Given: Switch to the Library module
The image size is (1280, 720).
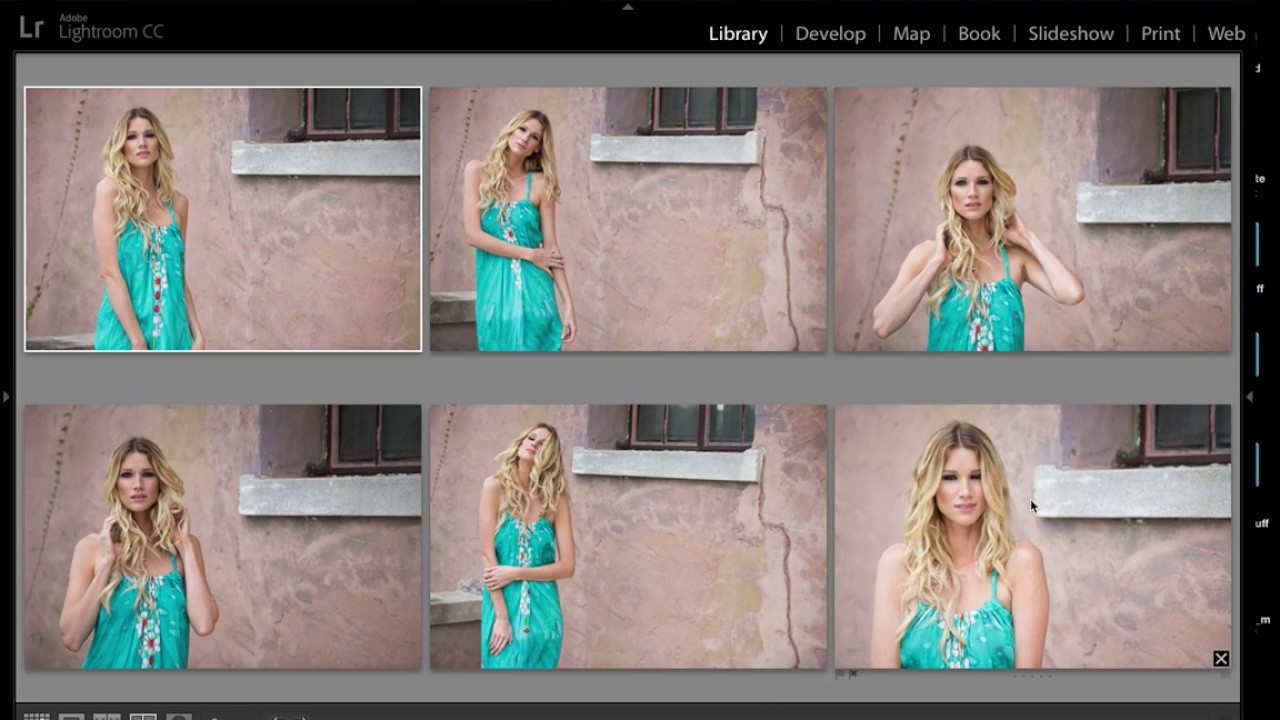Looking at the screenshot, I should pyautogui.click(x=738, y=33).
